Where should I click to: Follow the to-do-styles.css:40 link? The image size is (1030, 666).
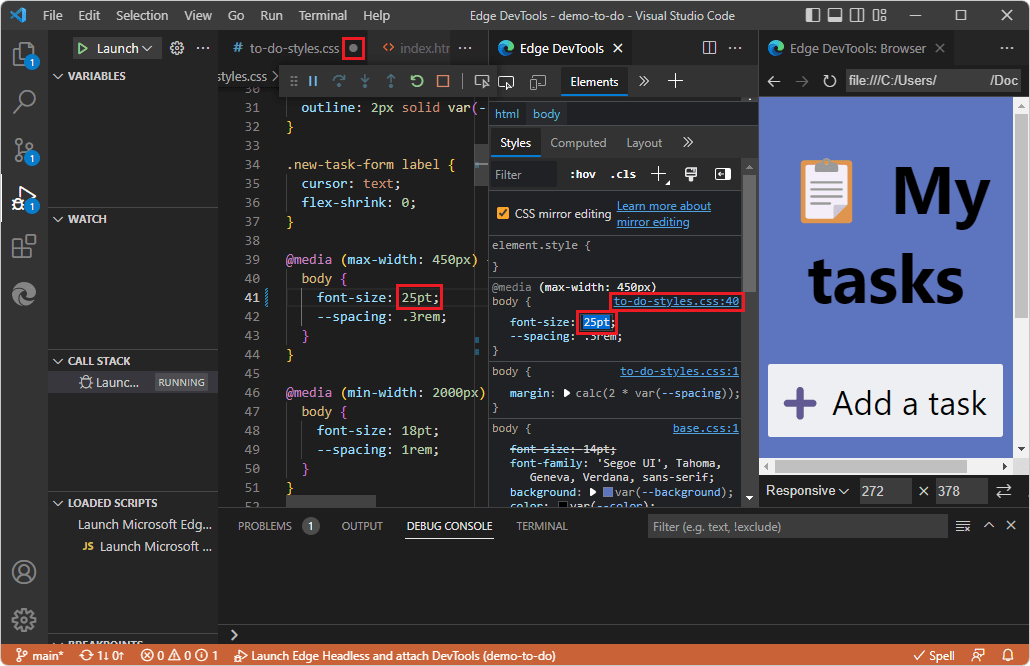click(x=676, y=301)
